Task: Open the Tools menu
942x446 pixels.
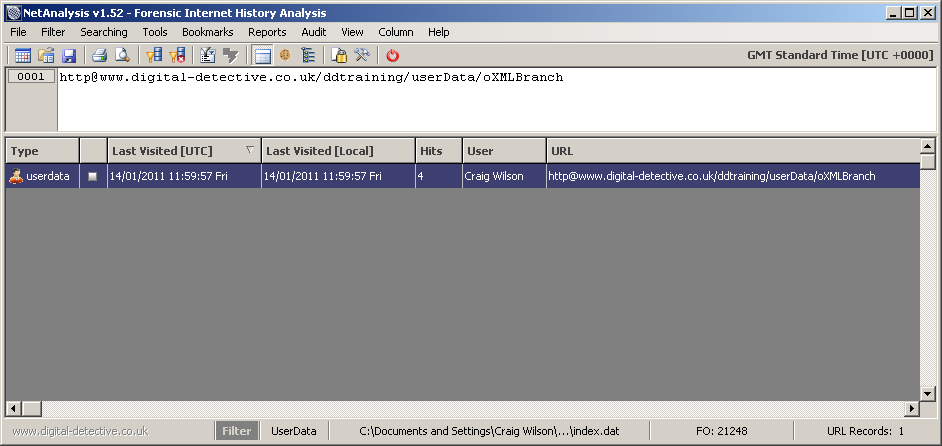Action: click(x=155, y=32)
